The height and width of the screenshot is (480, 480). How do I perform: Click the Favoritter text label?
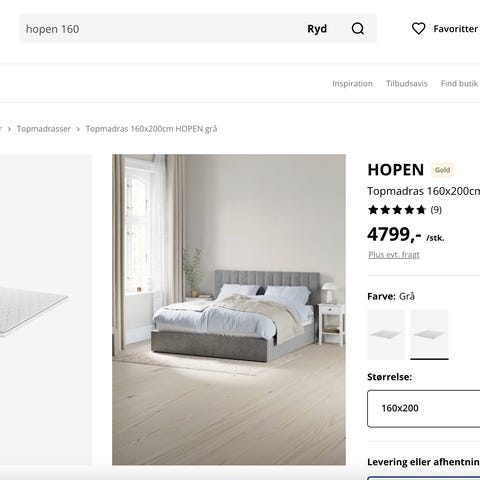tap(456, 29)
